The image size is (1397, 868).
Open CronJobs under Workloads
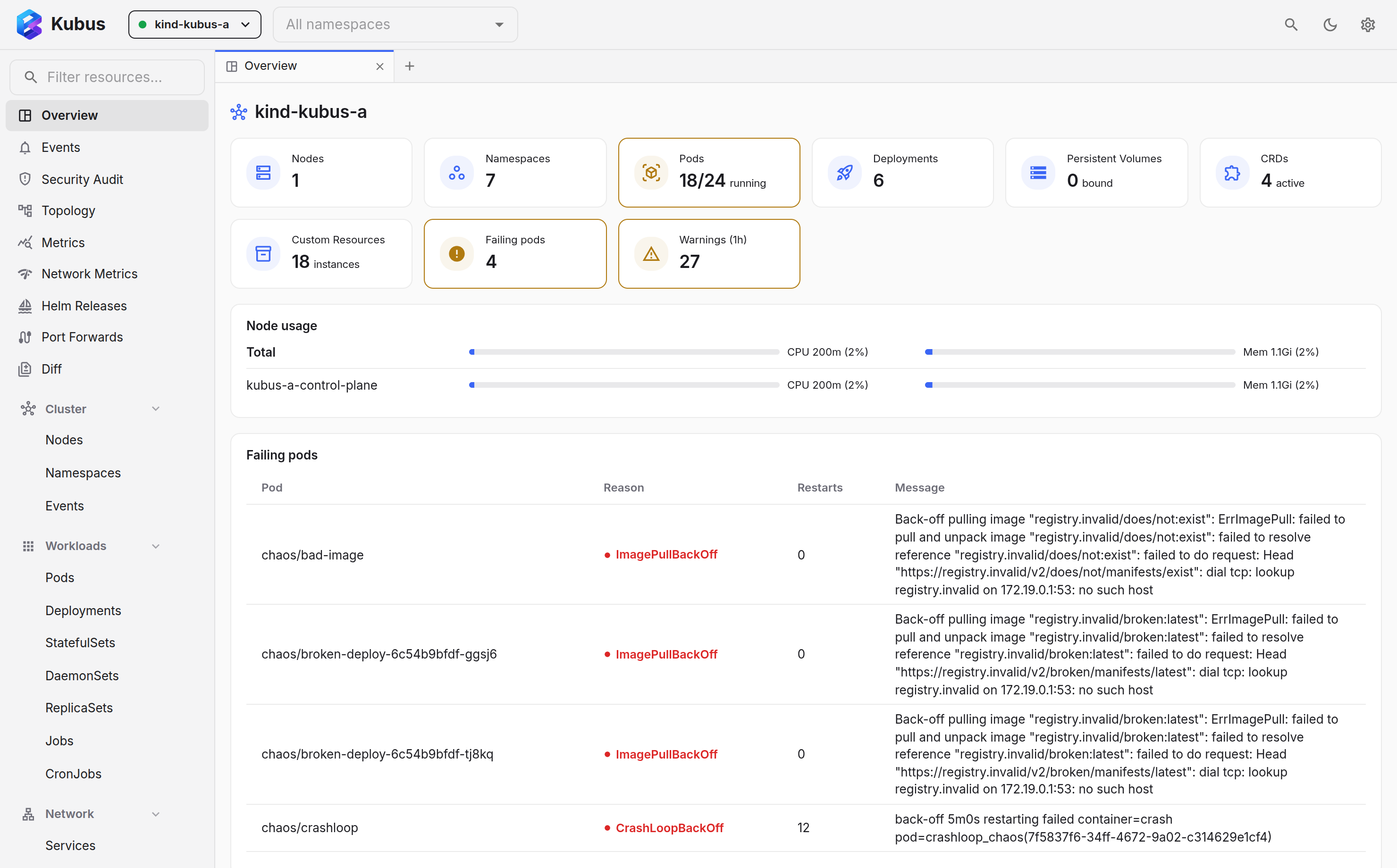coord(74,774)
